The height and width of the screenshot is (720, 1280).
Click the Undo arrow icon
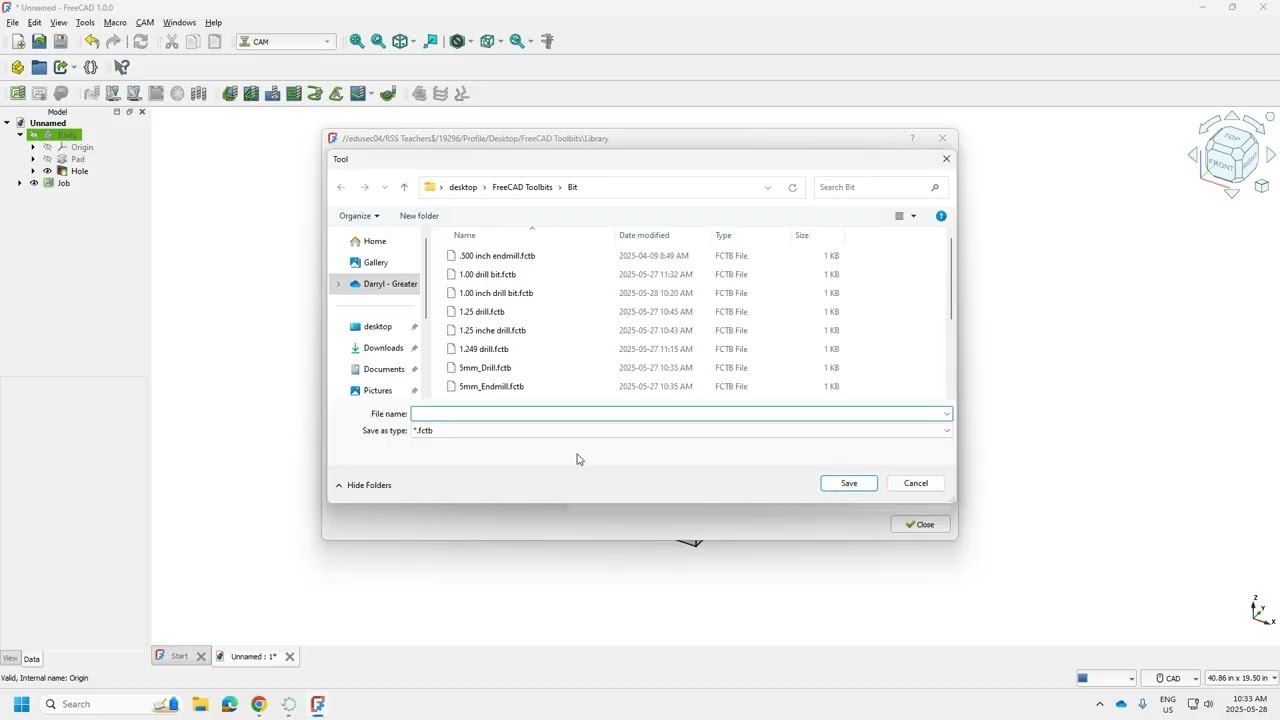coord(92,41)
